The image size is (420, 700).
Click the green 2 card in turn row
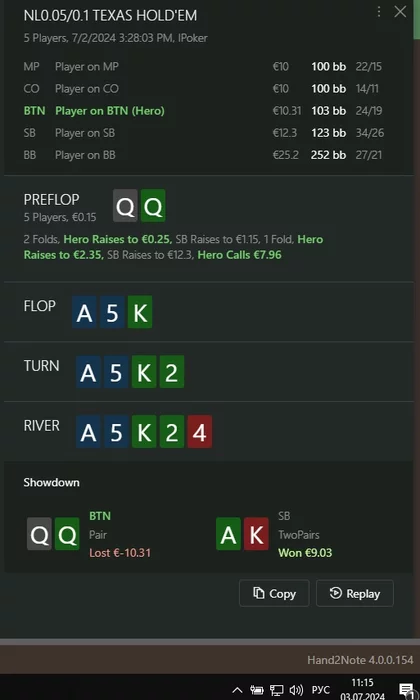(172, 372)
